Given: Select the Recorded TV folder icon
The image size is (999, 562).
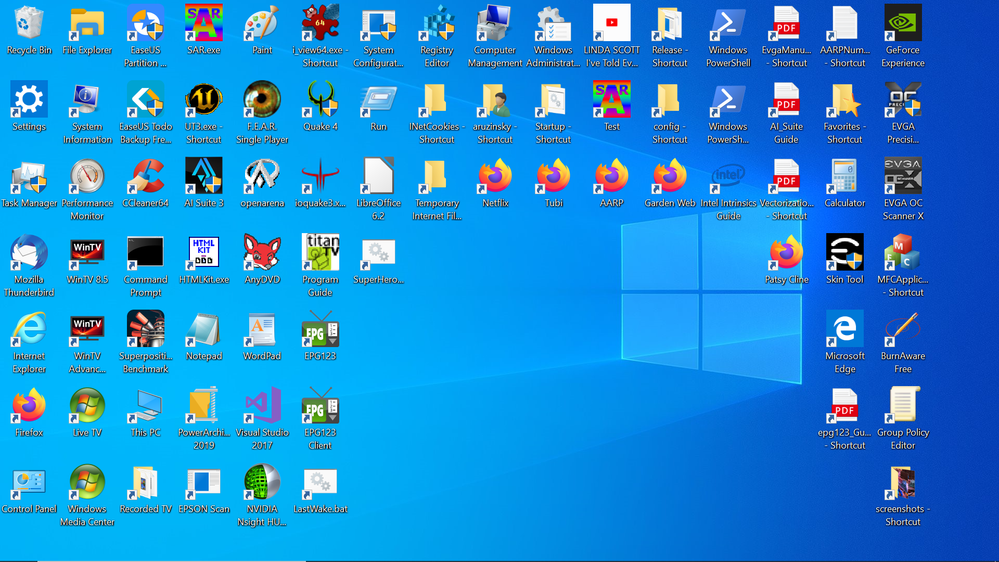Looking at the screenshot, I should pyautogui.click(x=146, y=482).
